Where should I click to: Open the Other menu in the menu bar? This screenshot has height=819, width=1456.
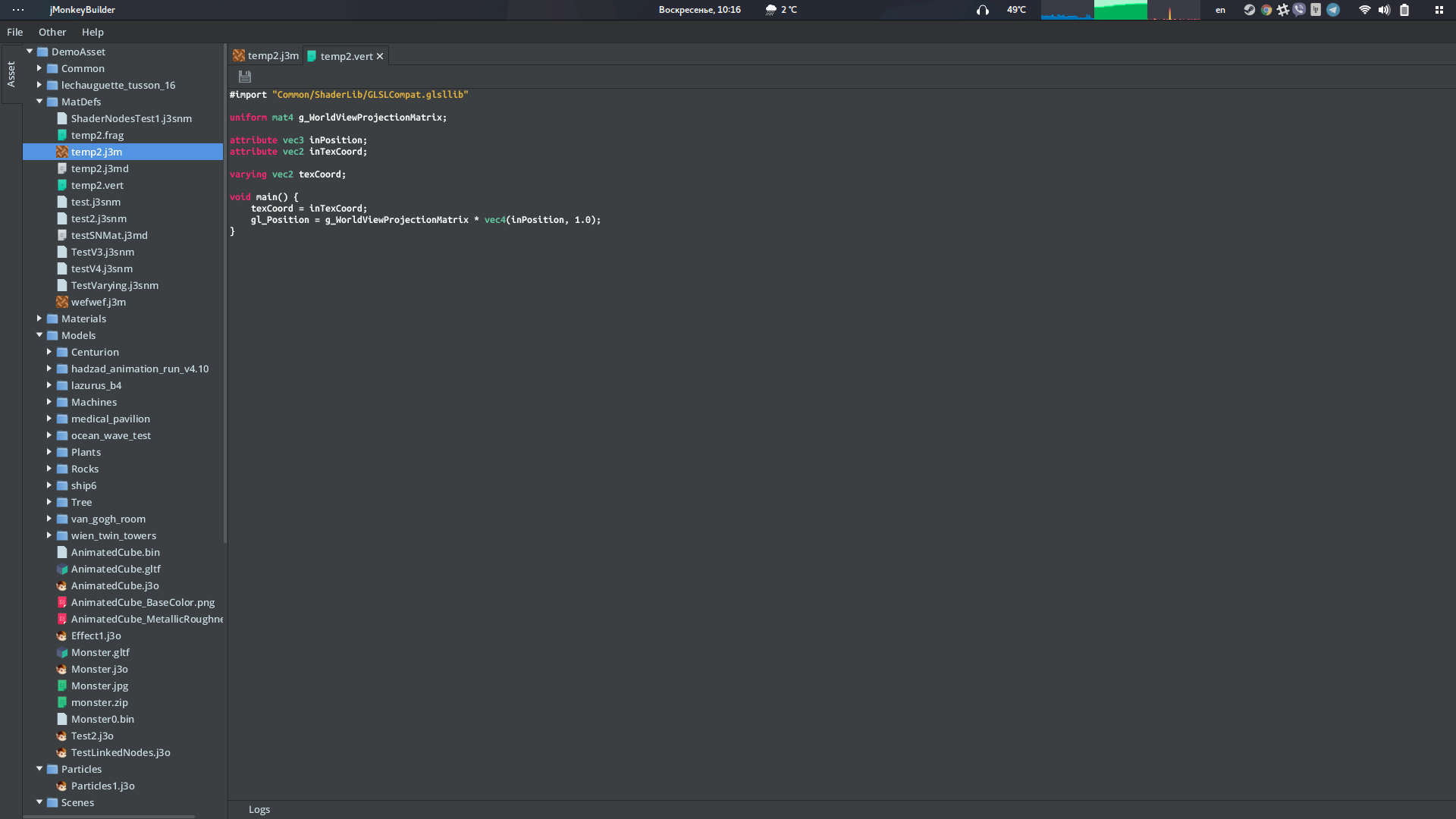click(52, 32)
